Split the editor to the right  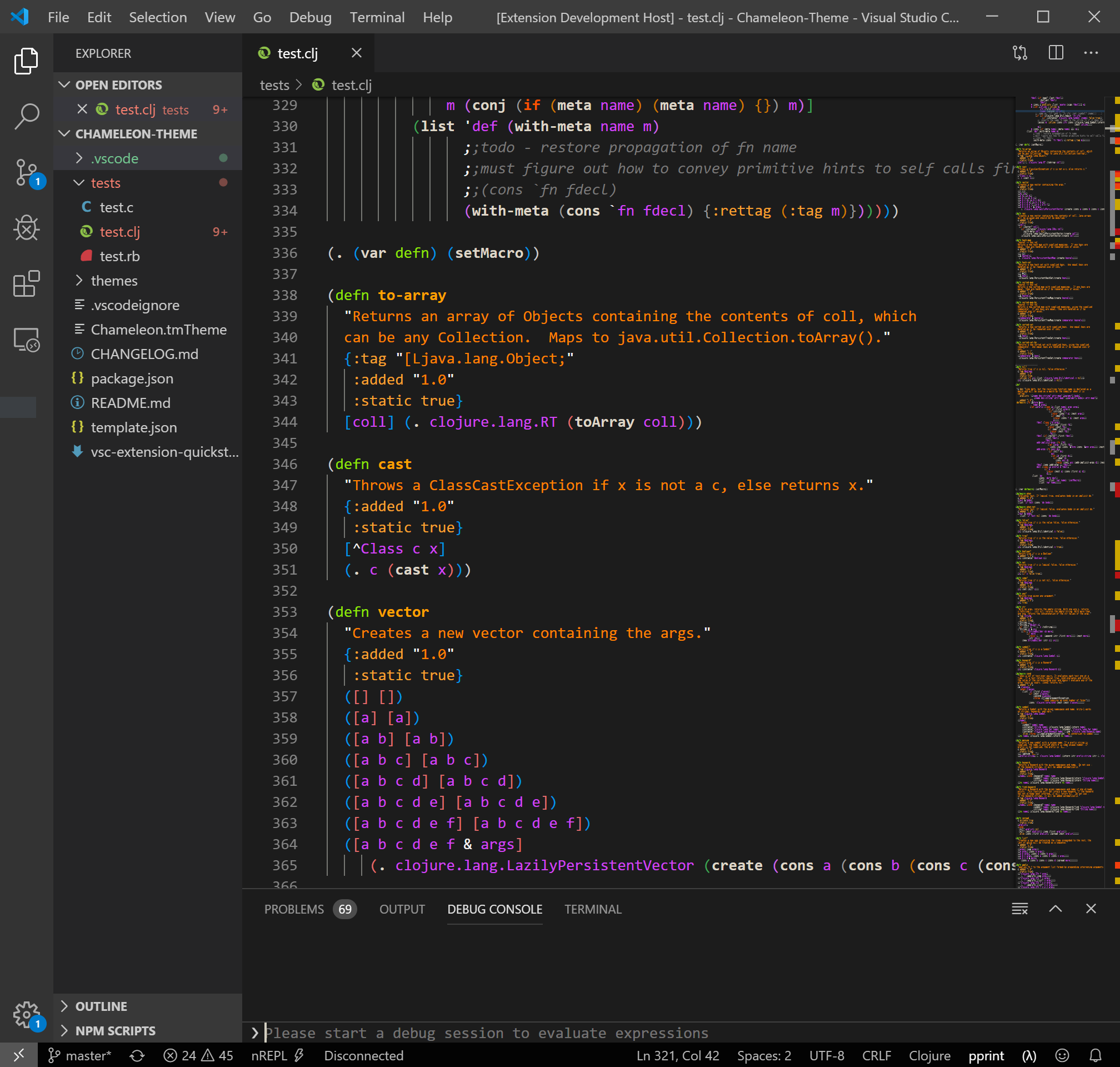1056,53
